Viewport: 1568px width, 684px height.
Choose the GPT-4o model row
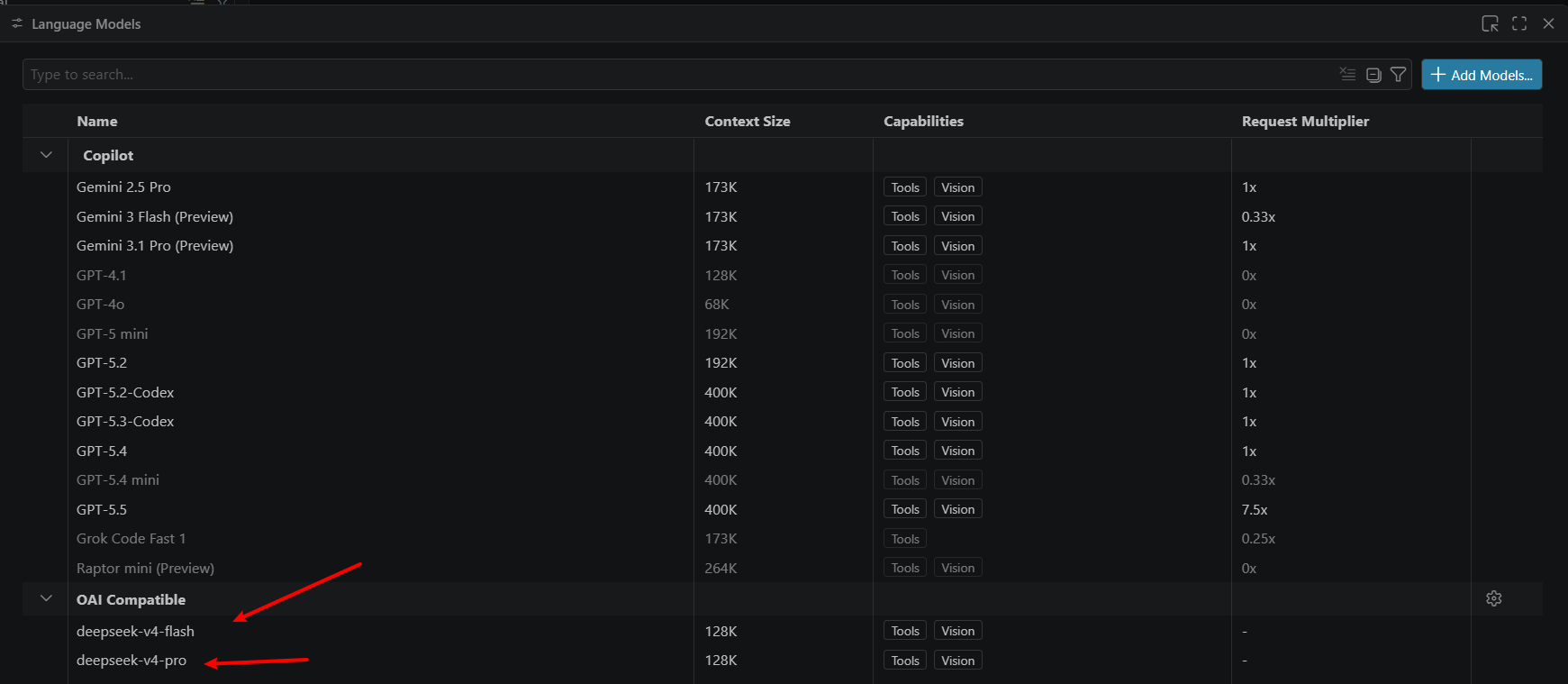100,304
